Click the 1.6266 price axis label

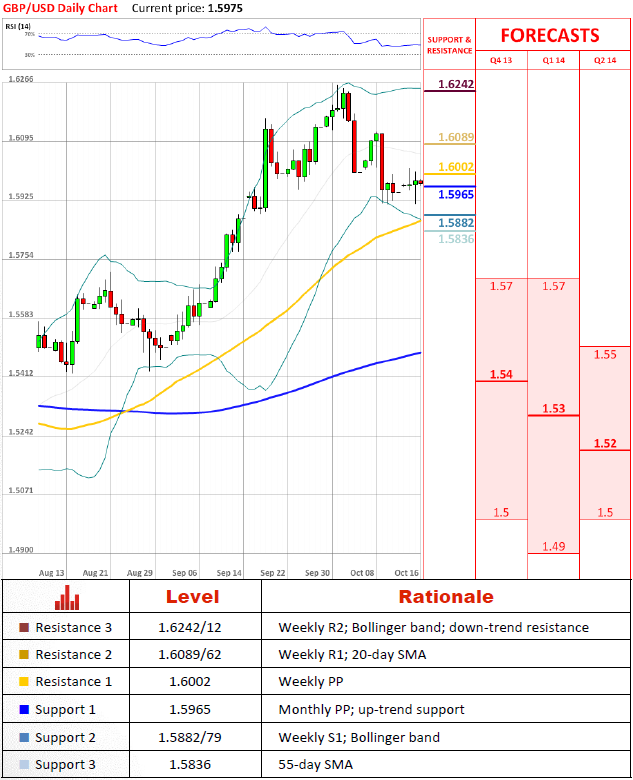[x=21, y=79]
